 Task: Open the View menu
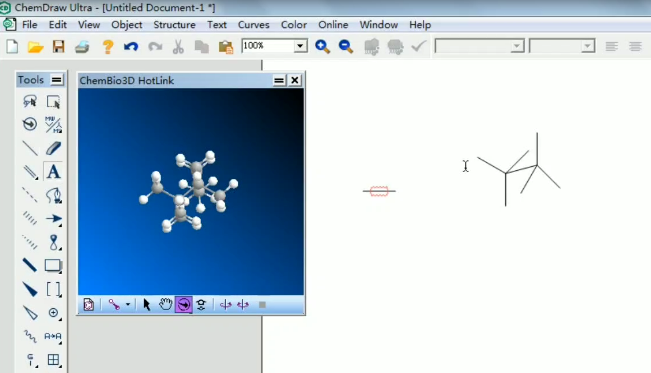[89, 25]
